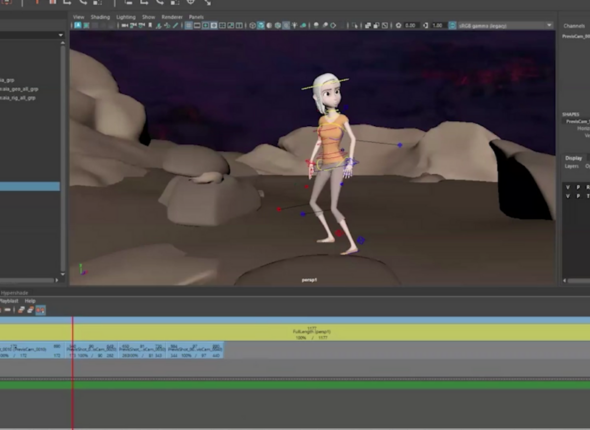This screenshot has width=590, height=430.
Task: Click the X-Ray Active Components icon
Action: [376, 26]
